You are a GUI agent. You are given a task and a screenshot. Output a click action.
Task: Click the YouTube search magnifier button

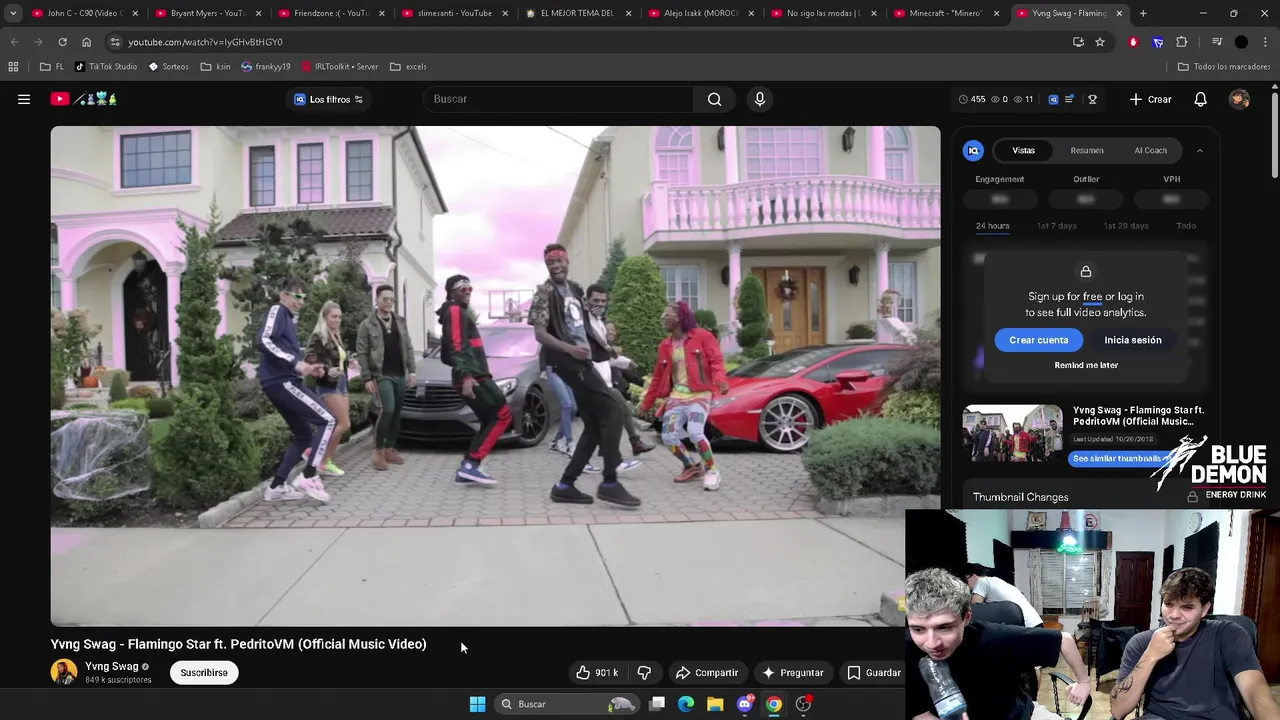[714, 99]
